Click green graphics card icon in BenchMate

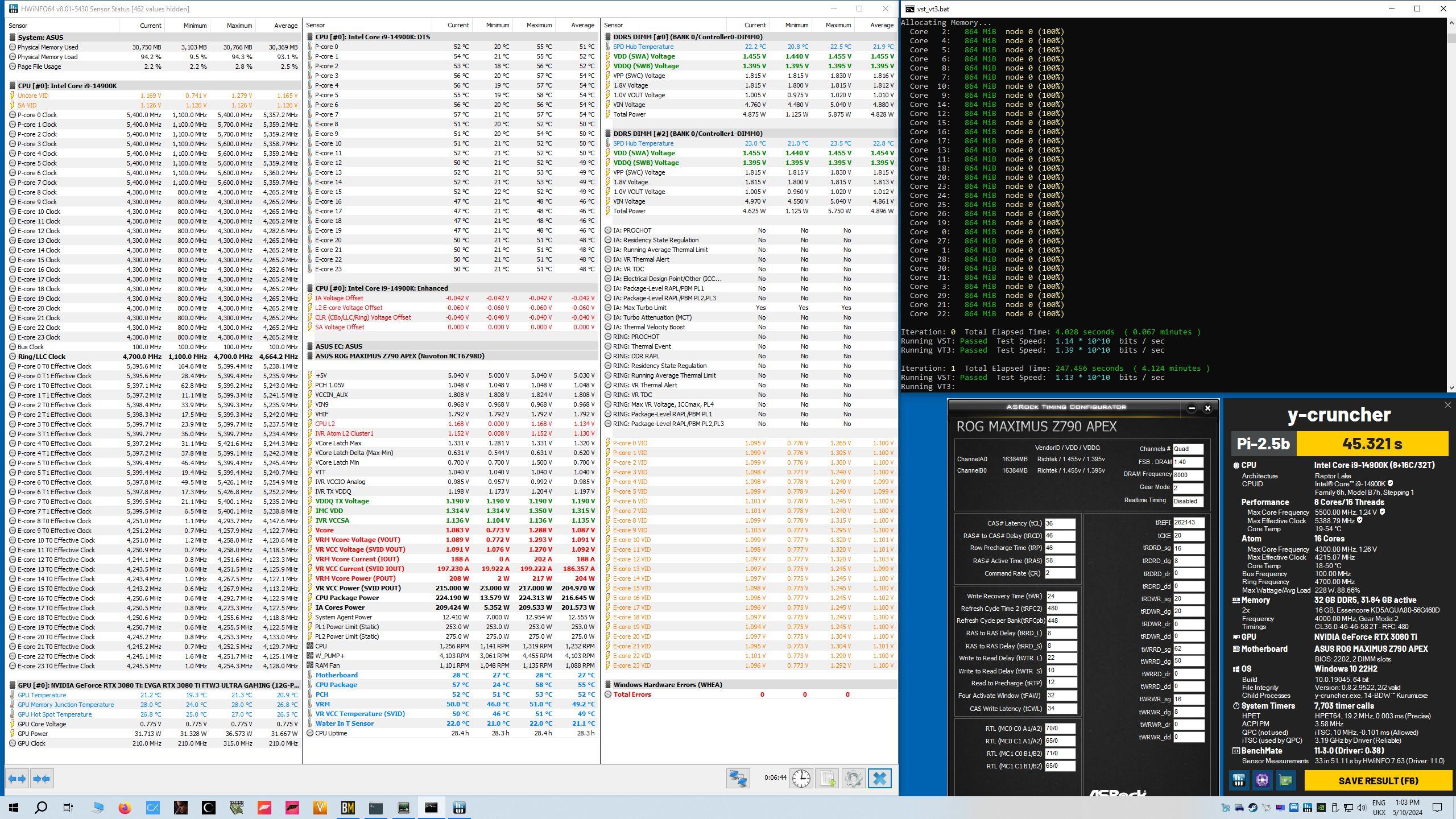[x=1285, y=780]
